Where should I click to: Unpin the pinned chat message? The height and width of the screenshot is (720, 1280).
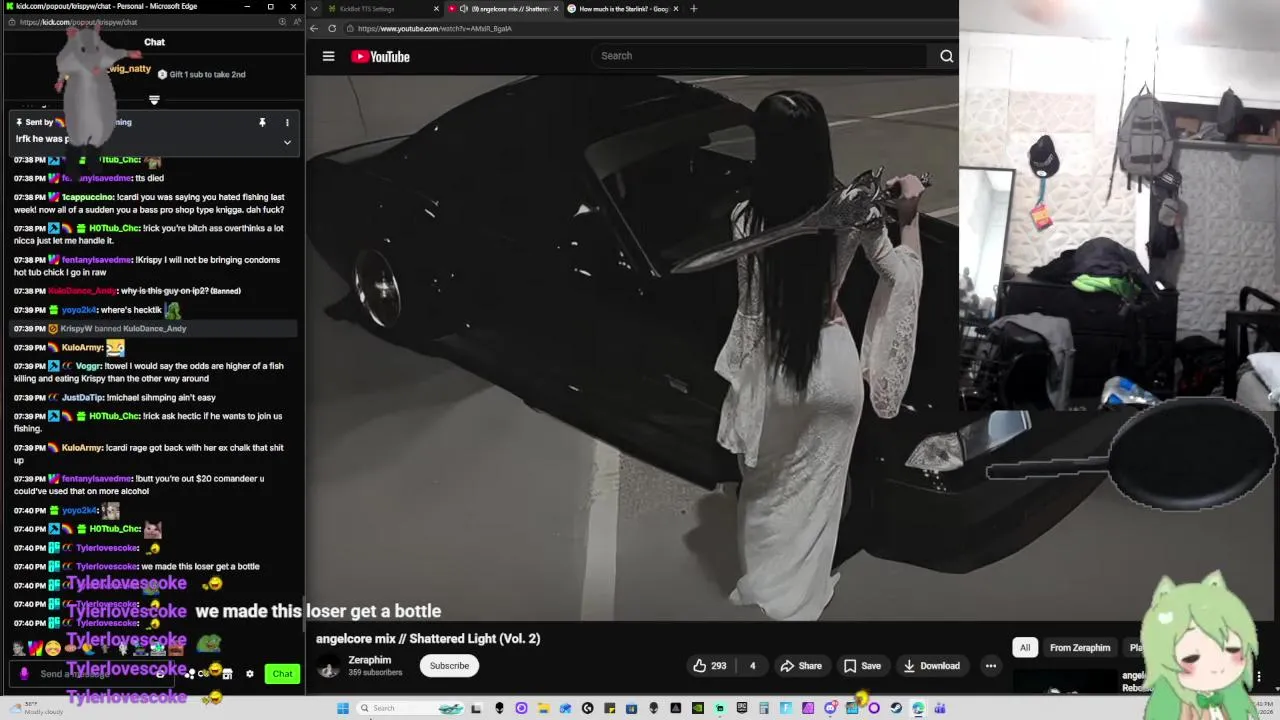pyautogui.click(x=262, y=122)
